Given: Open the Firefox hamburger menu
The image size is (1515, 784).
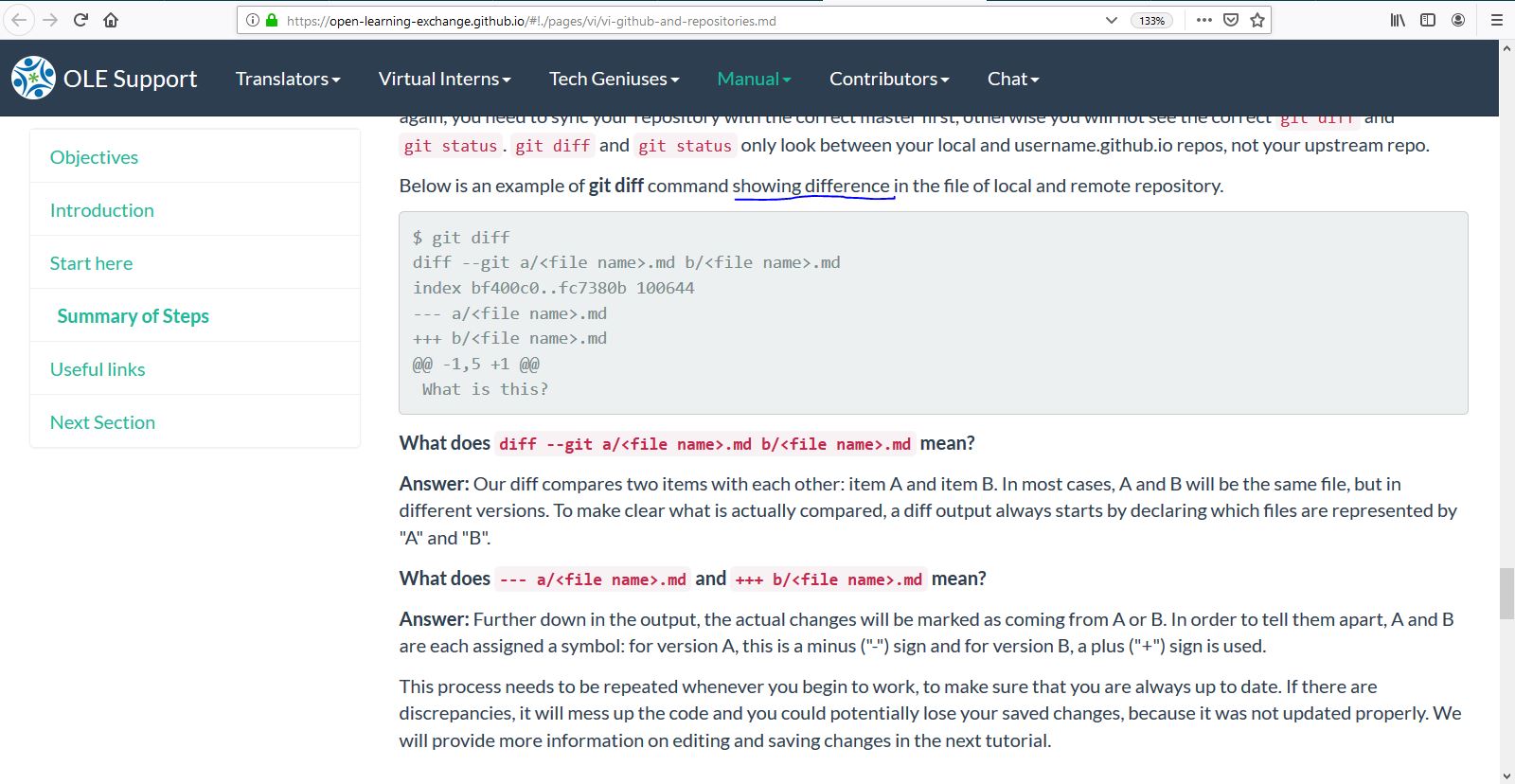Looking at the screenshot, I should coord(1497,20).
